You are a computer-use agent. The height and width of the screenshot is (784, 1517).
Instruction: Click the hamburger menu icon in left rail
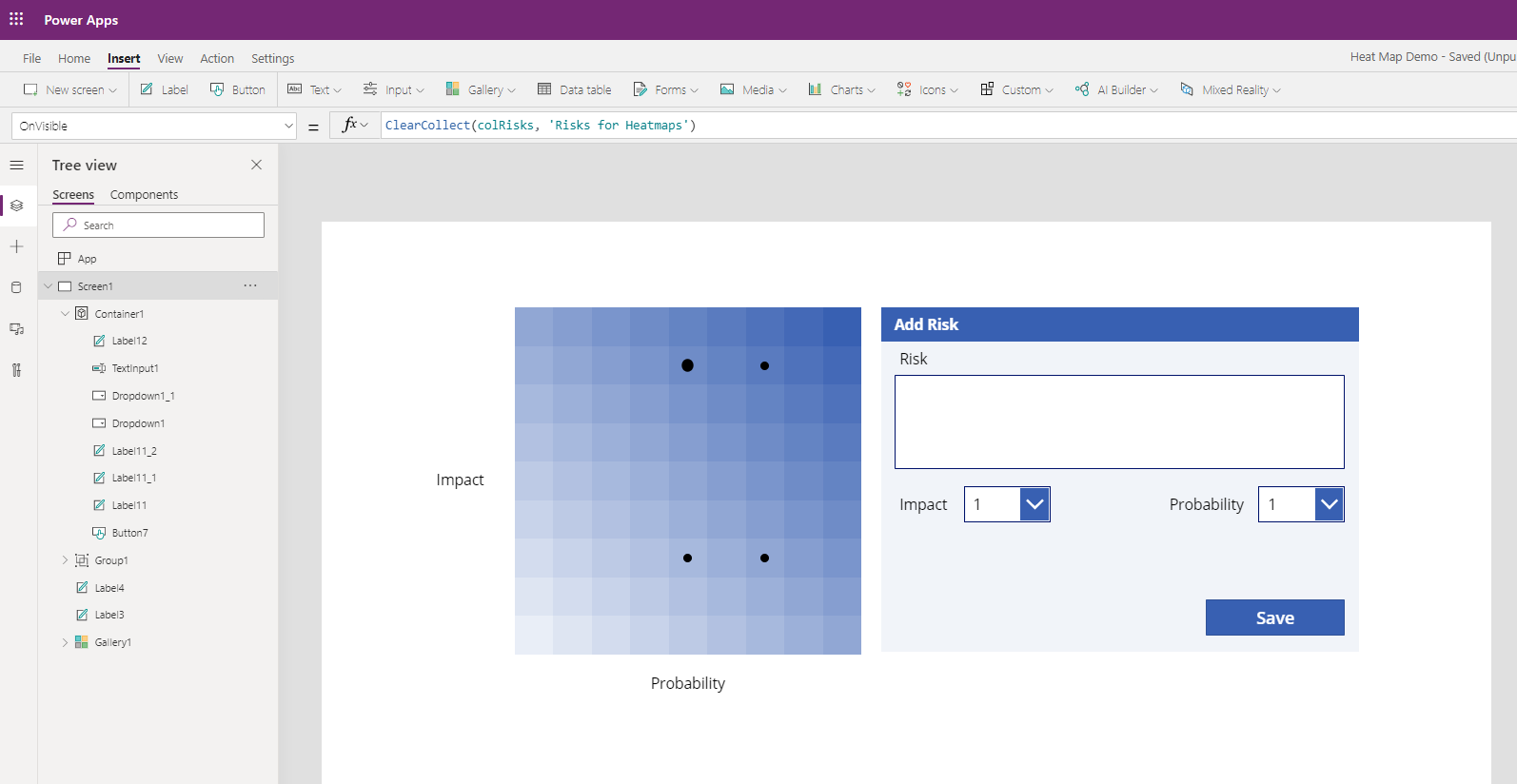(16, 166)
